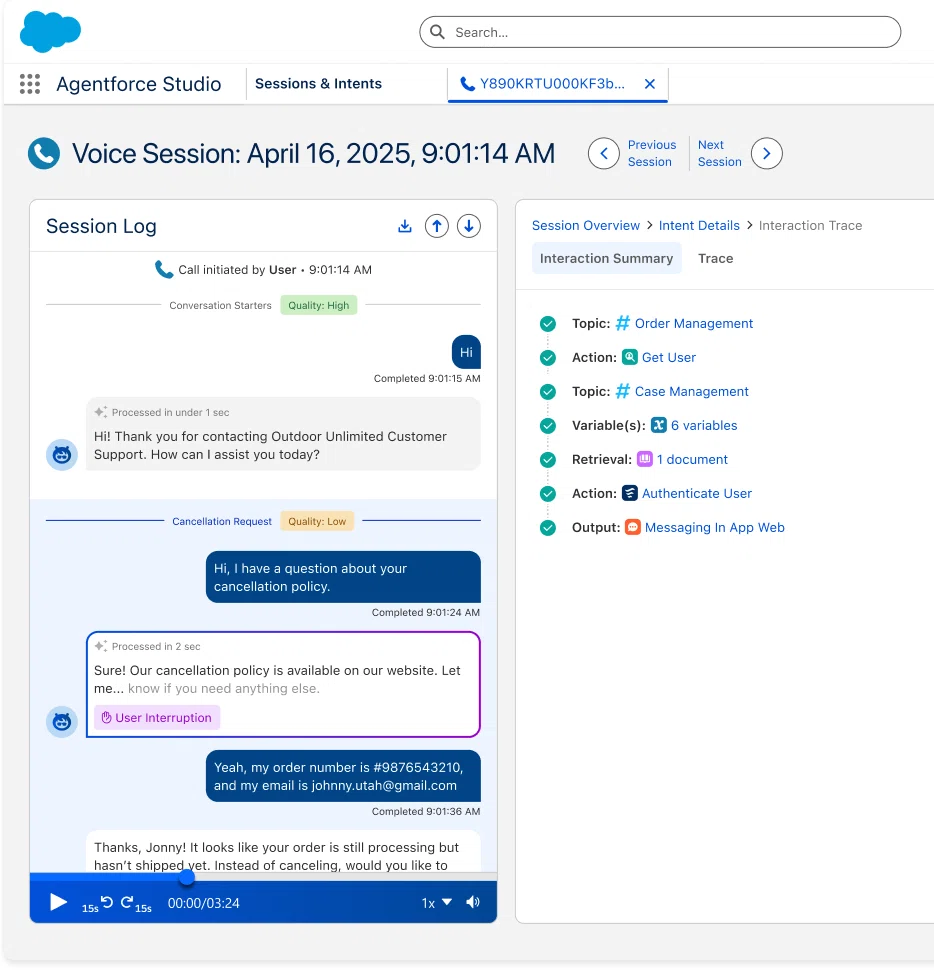Open the App Launcher dots grid
This screenshot has height=970, width=934.
pos(30,84)
